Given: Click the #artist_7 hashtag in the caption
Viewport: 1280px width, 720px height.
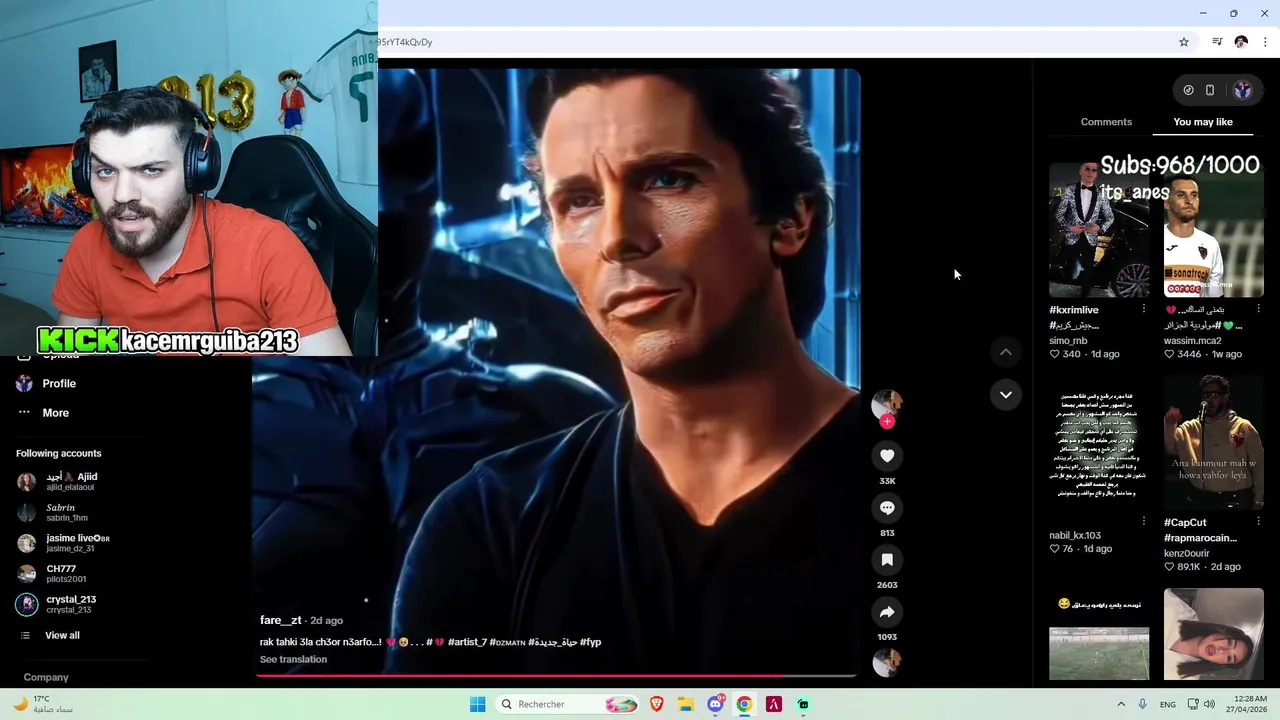Looking at the screenshot, I should [x=467, y=642].
